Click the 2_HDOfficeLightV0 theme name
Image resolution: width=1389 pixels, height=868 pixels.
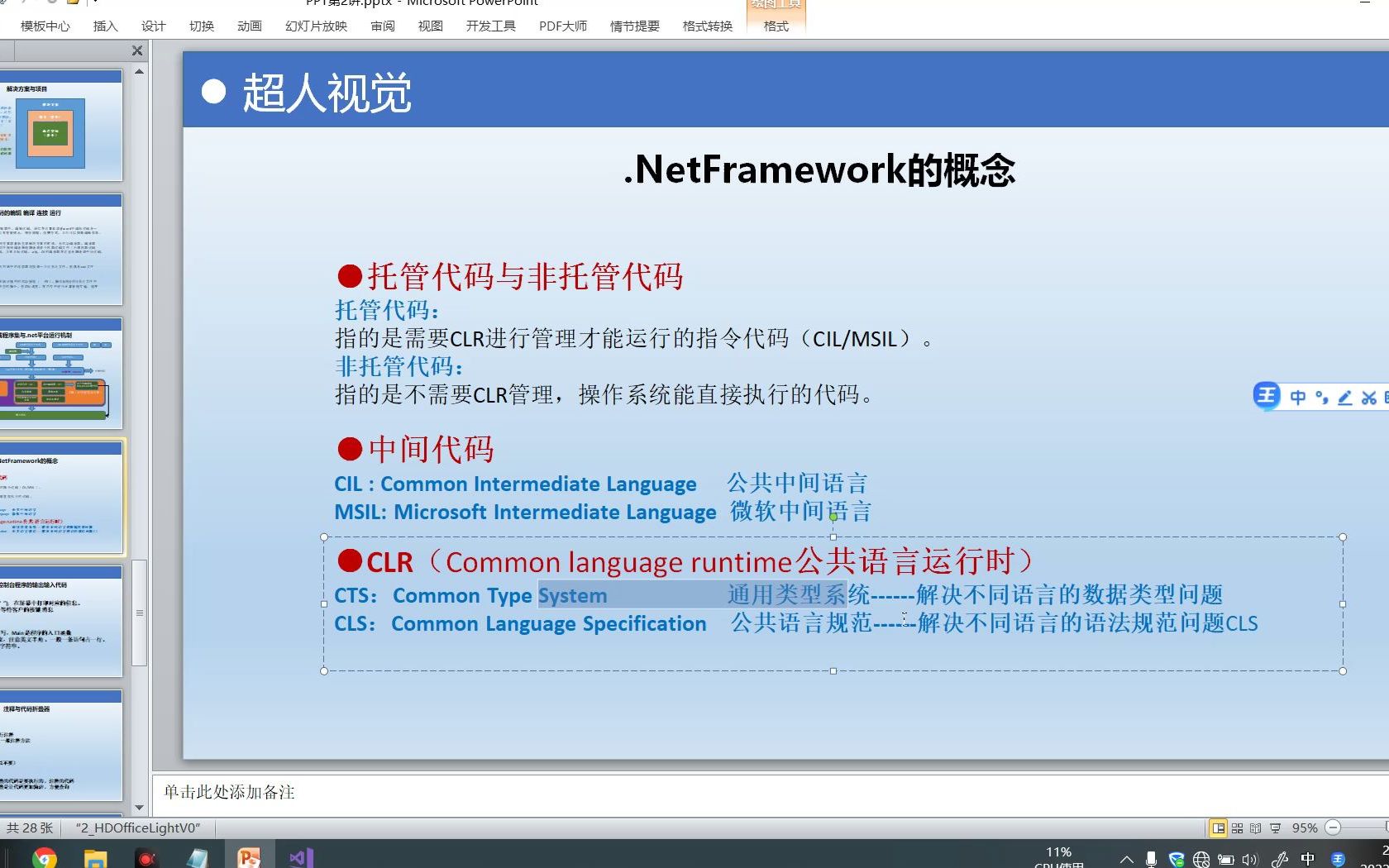[x=138, y=827]
